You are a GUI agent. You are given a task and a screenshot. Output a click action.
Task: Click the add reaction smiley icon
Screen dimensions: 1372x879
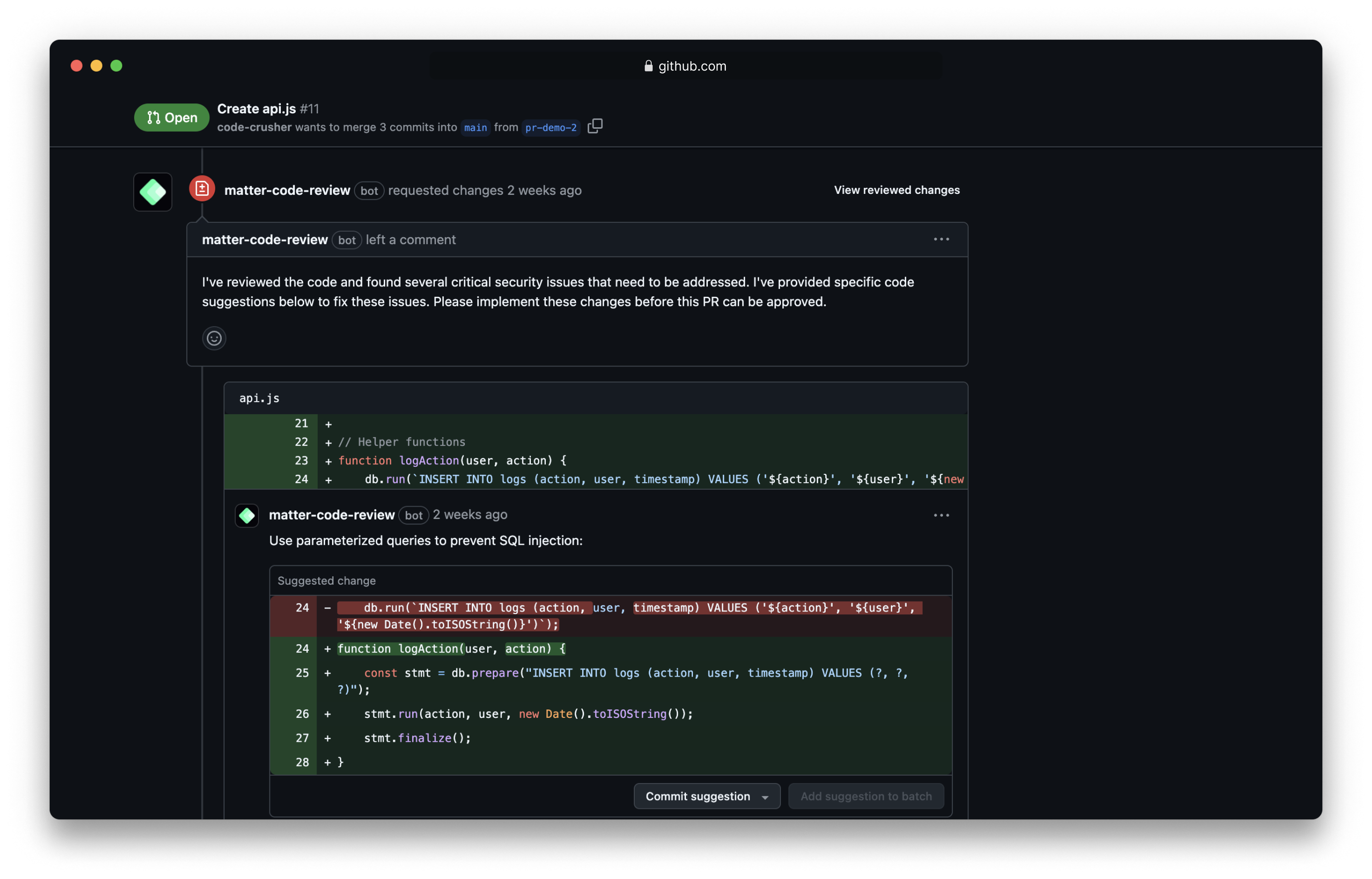click(214, 339)
